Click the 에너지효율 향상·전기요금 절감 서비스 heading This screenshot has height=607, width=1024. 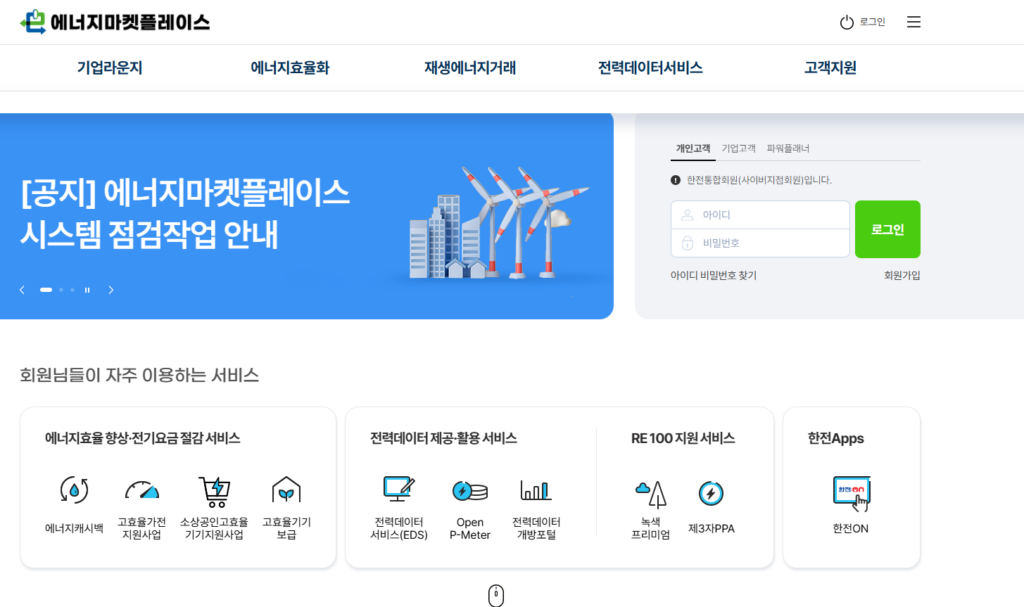tap(142, 438)
